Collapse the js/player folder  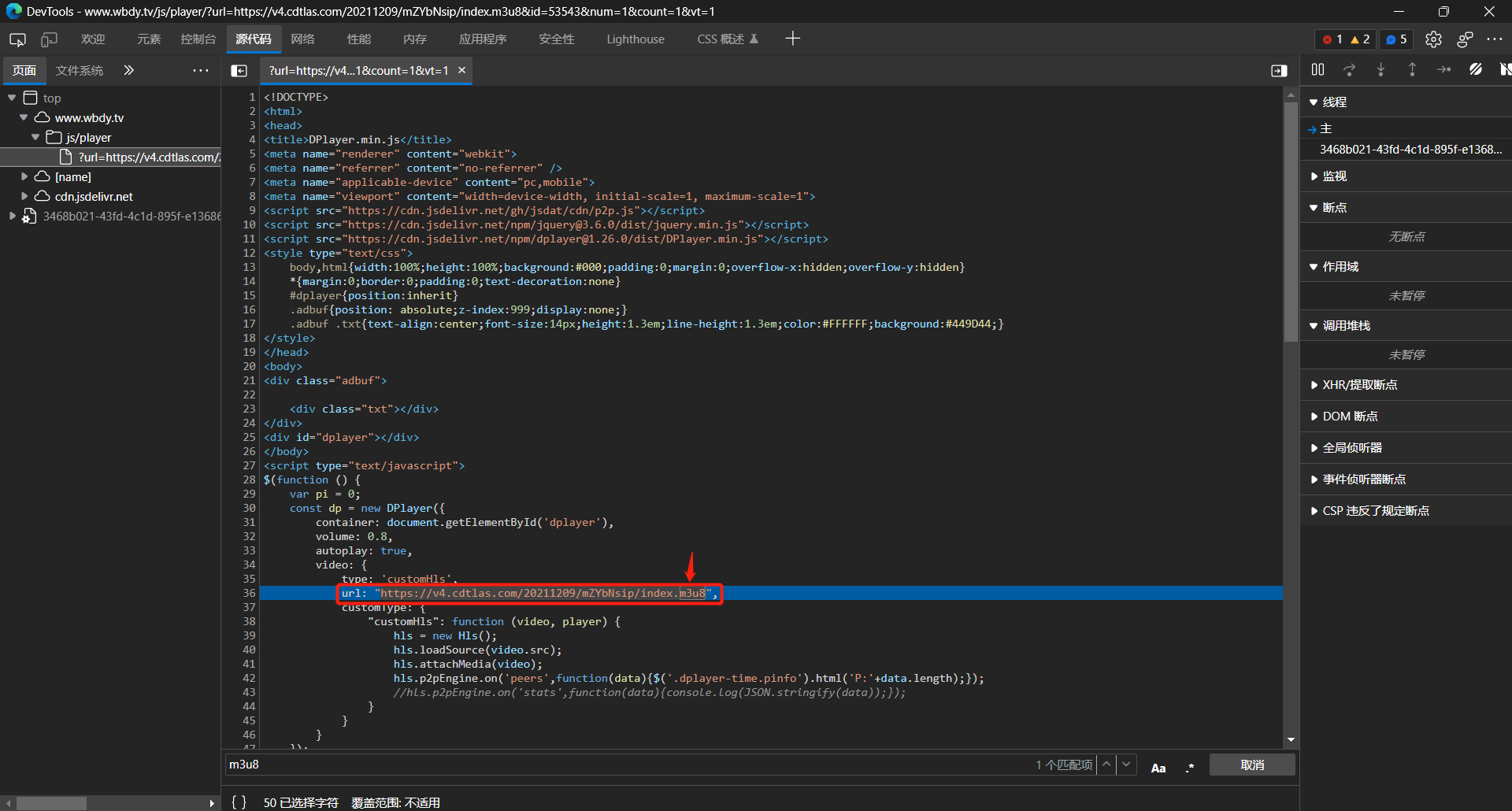35,137
